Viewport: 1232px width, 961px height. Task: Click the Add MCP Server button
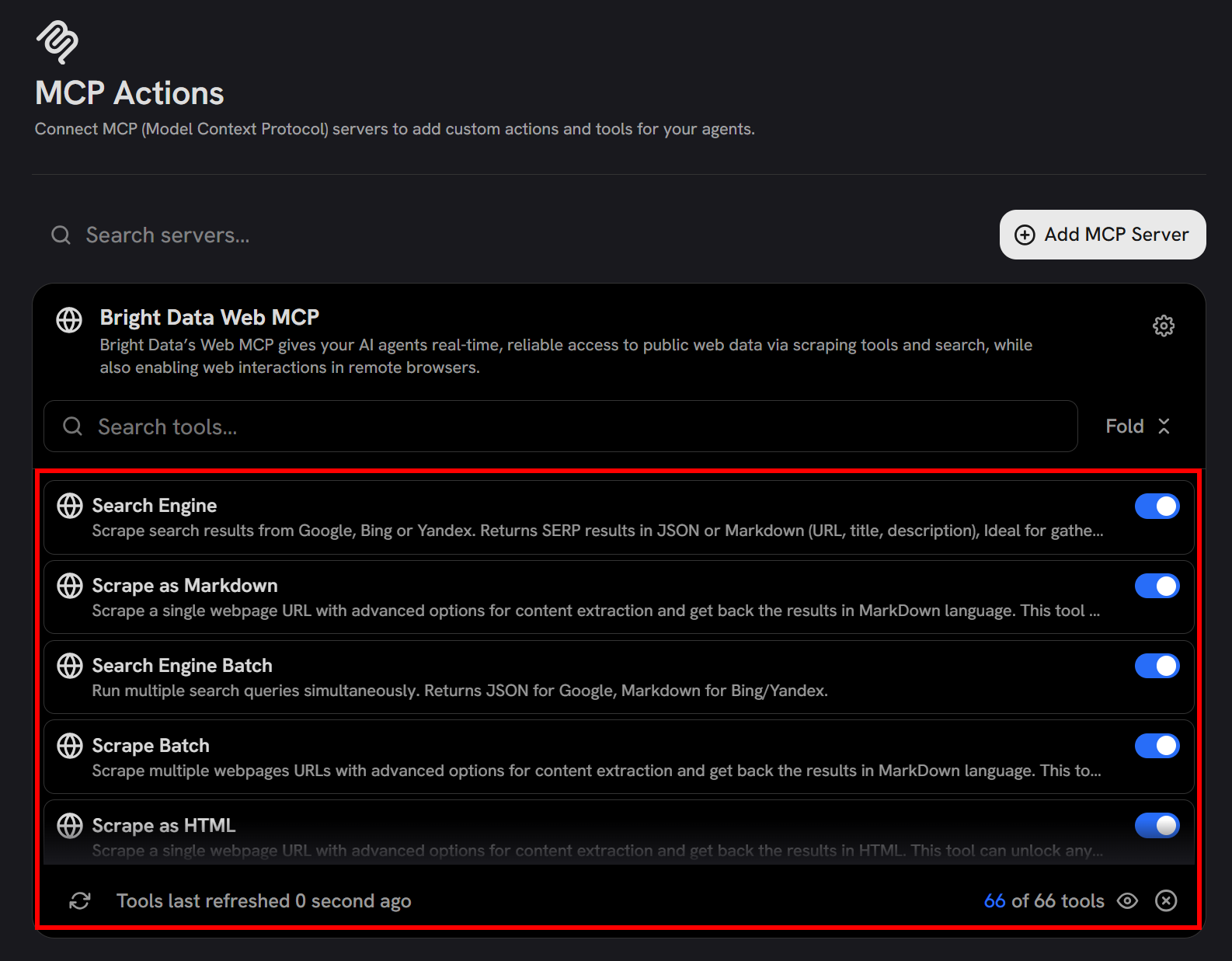click(x=1102, y=235)
